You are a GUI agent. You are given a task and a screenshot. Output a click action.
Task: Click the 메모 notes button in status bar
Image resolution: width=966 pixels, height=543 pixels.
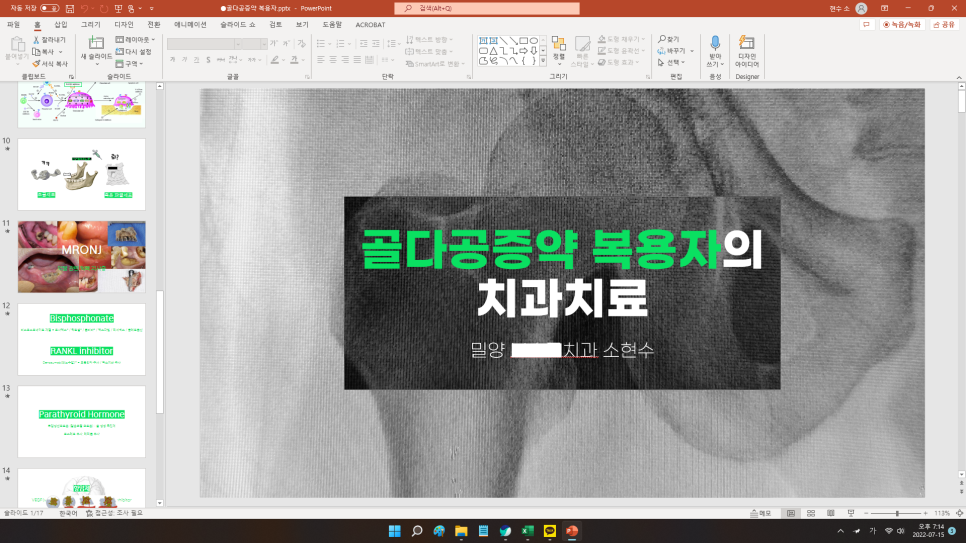click(761, 513)
